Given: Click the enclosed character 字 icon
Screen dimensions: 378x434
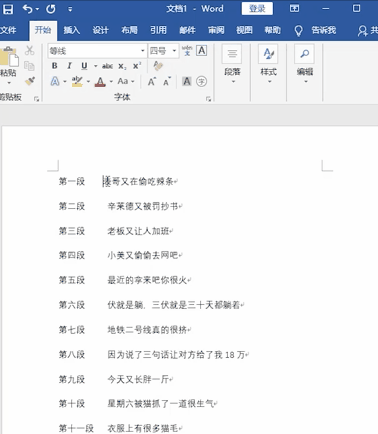Looking at the screenshot, I should point(201,81).
